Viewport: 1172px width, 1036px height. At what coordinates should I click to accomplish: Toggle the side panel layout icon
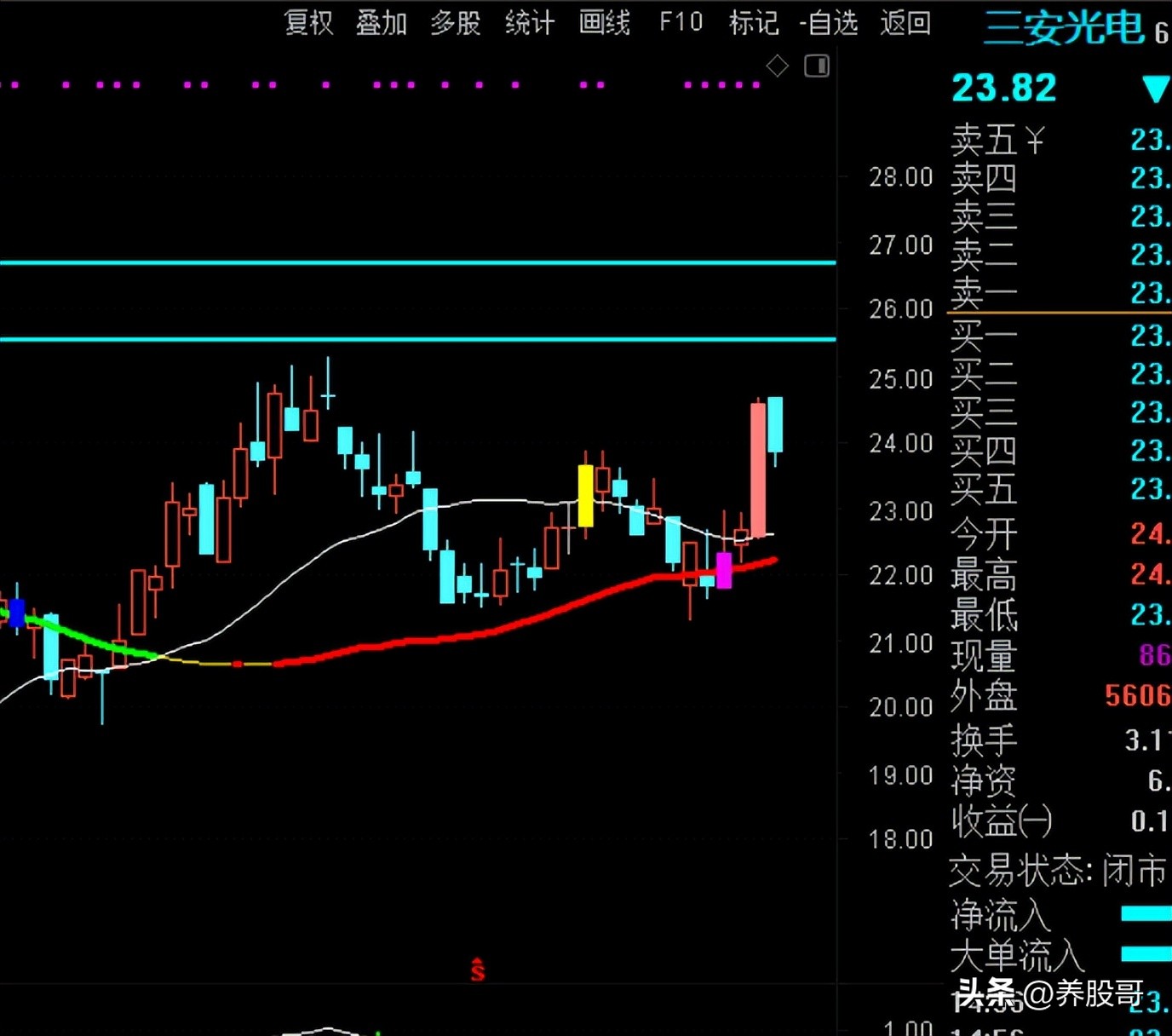(x=817, y=66)
